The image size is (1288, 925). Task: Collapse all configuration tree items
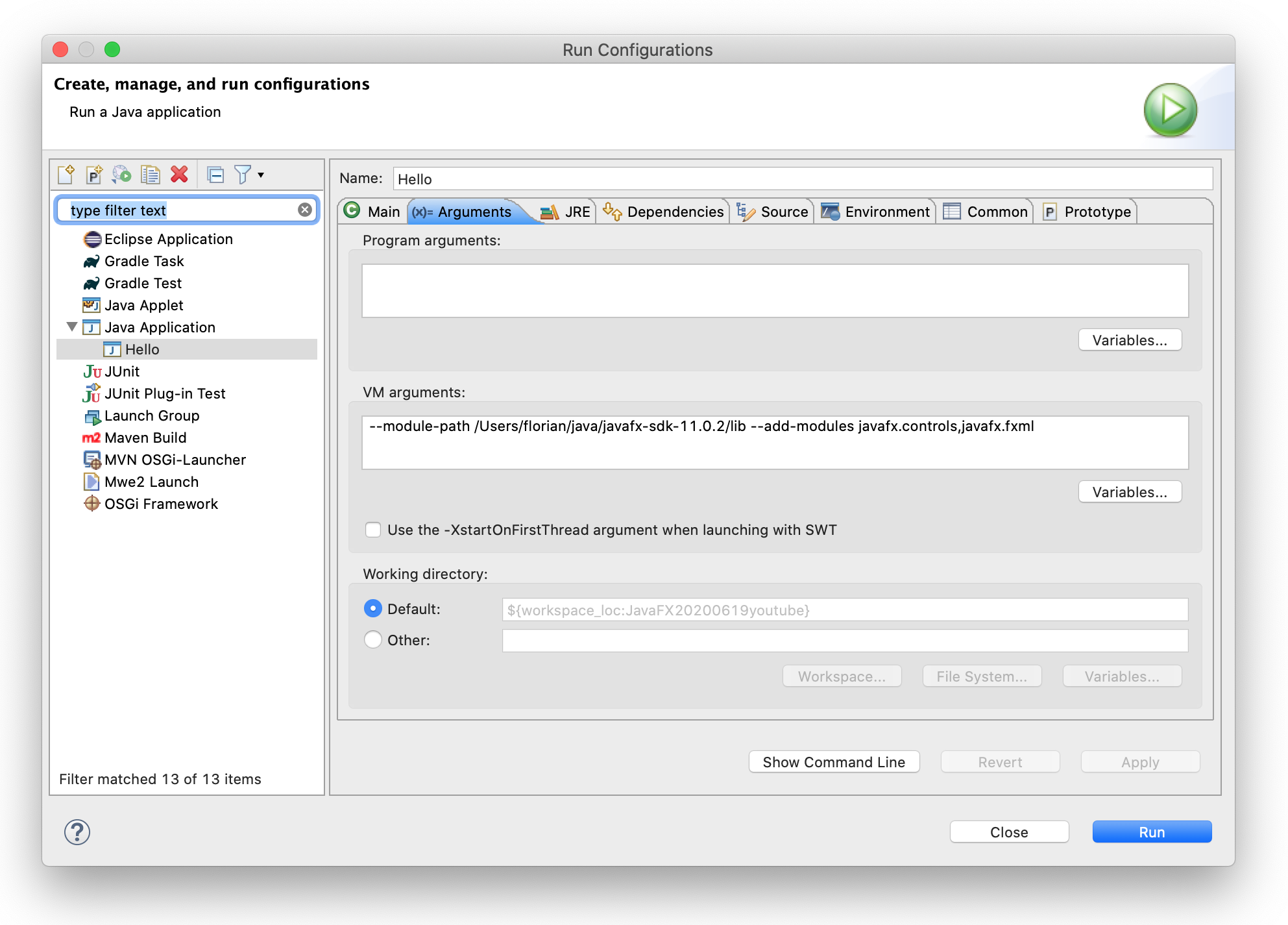click(x=215, y=175)
